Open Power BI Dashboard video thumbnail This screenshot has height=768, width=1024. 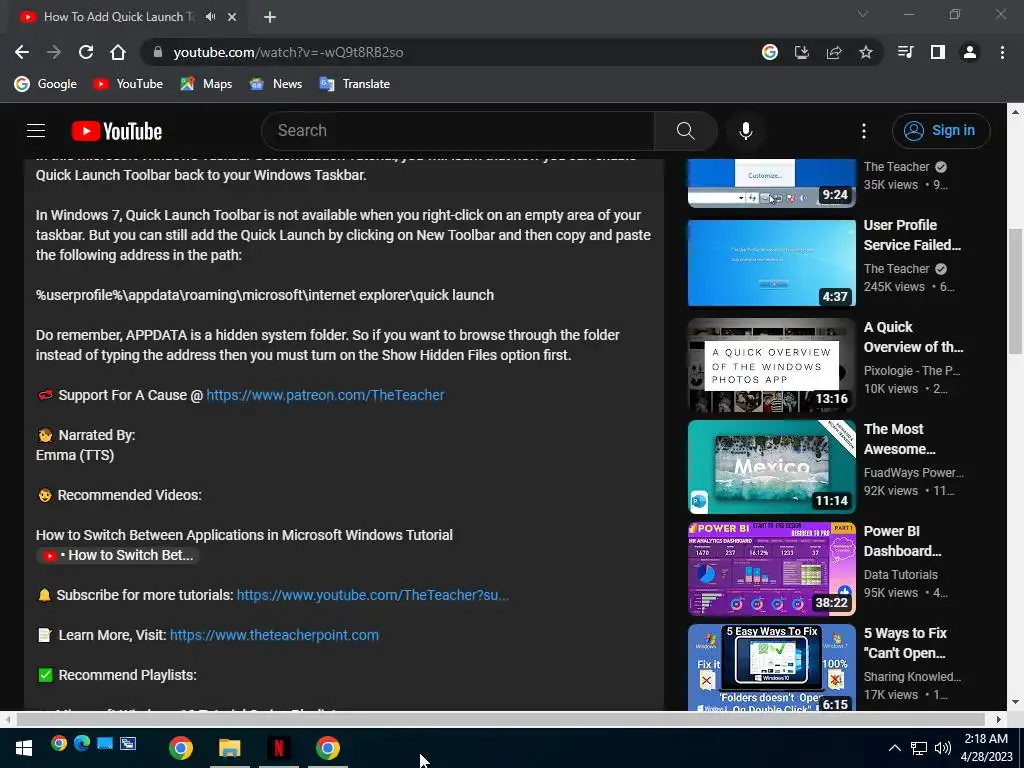coord(771,569)
